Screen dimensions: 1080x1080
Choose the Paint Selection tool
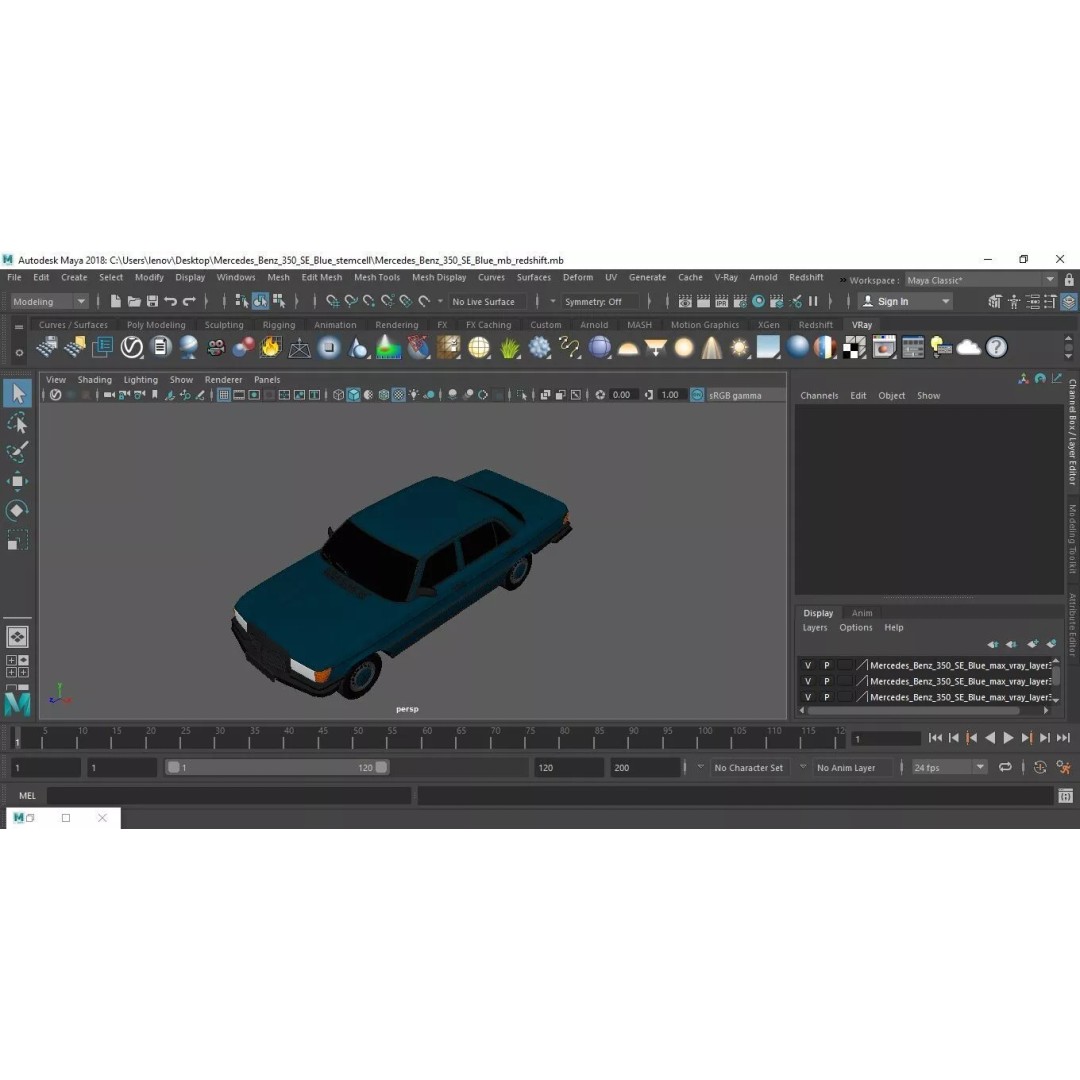pyautogui.click(x=18, y=451)
